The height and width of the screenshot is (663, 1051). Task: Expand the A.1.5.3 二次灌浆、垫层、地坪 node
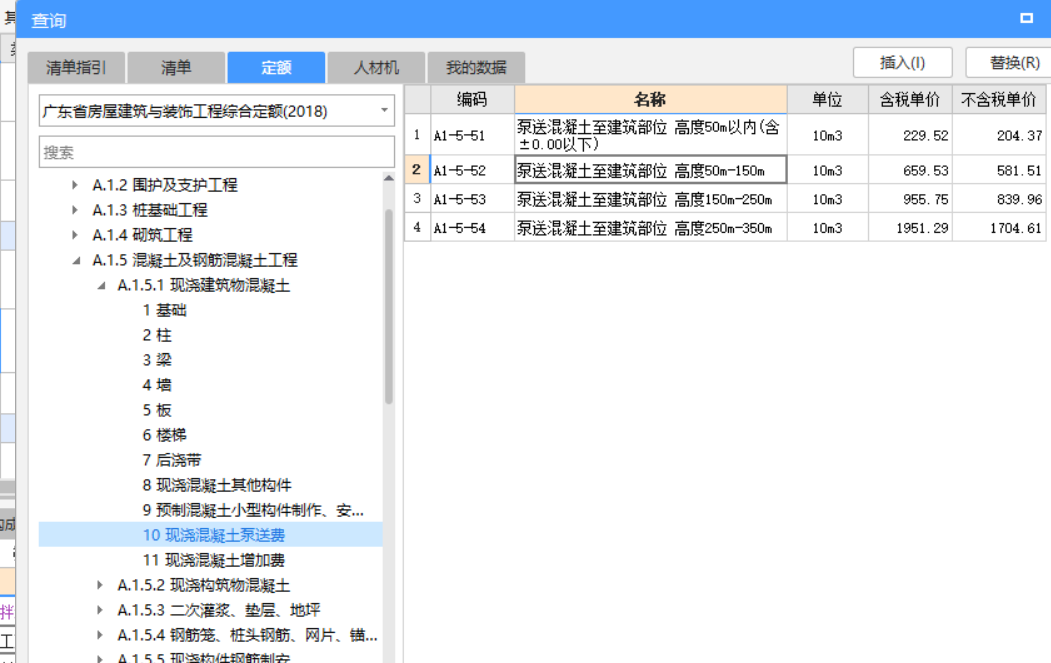pyautogui.click(x=100, y=610)
